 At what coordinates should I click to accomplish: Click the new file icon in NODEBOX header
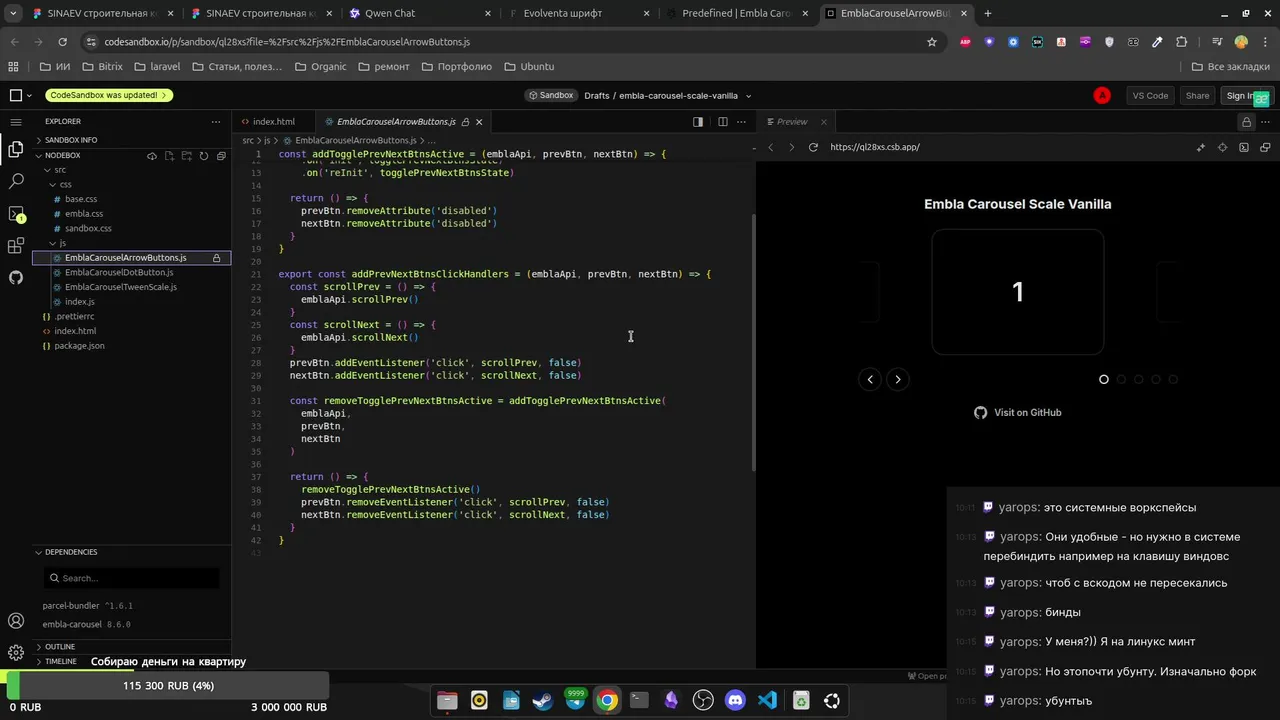click(x=169, y=156)
